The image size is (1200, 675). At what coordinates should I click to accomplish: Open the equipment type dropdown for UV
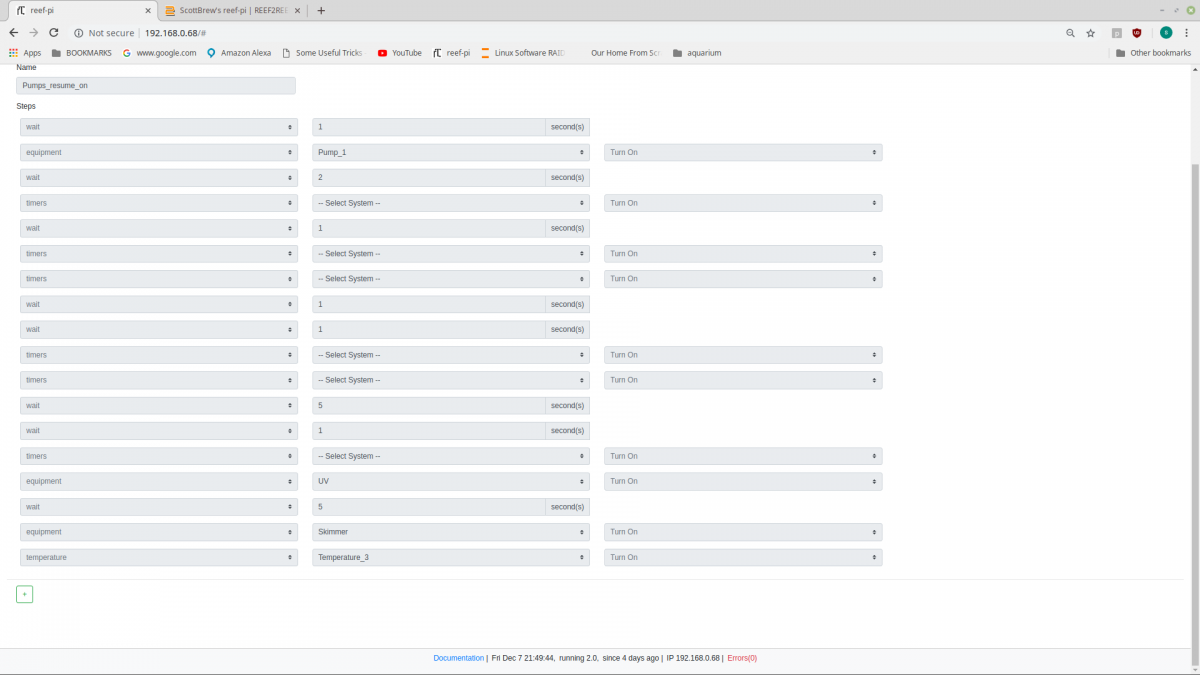click(159, 482)
